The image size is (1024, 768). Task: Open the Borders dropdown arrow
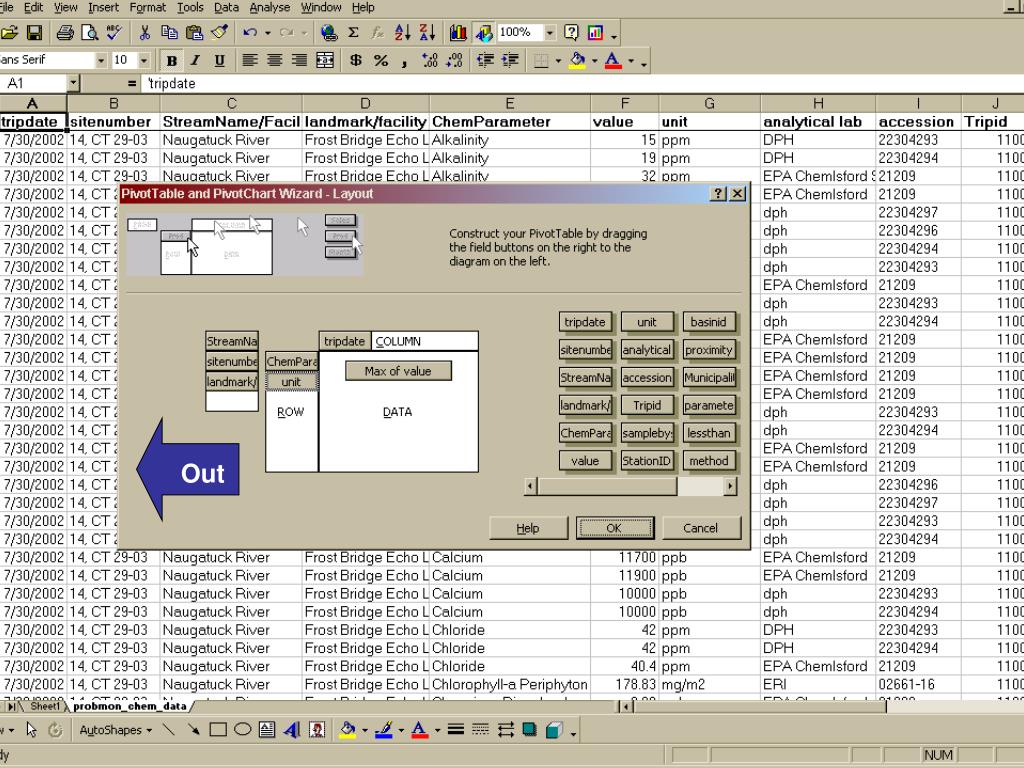coord(558,61)
